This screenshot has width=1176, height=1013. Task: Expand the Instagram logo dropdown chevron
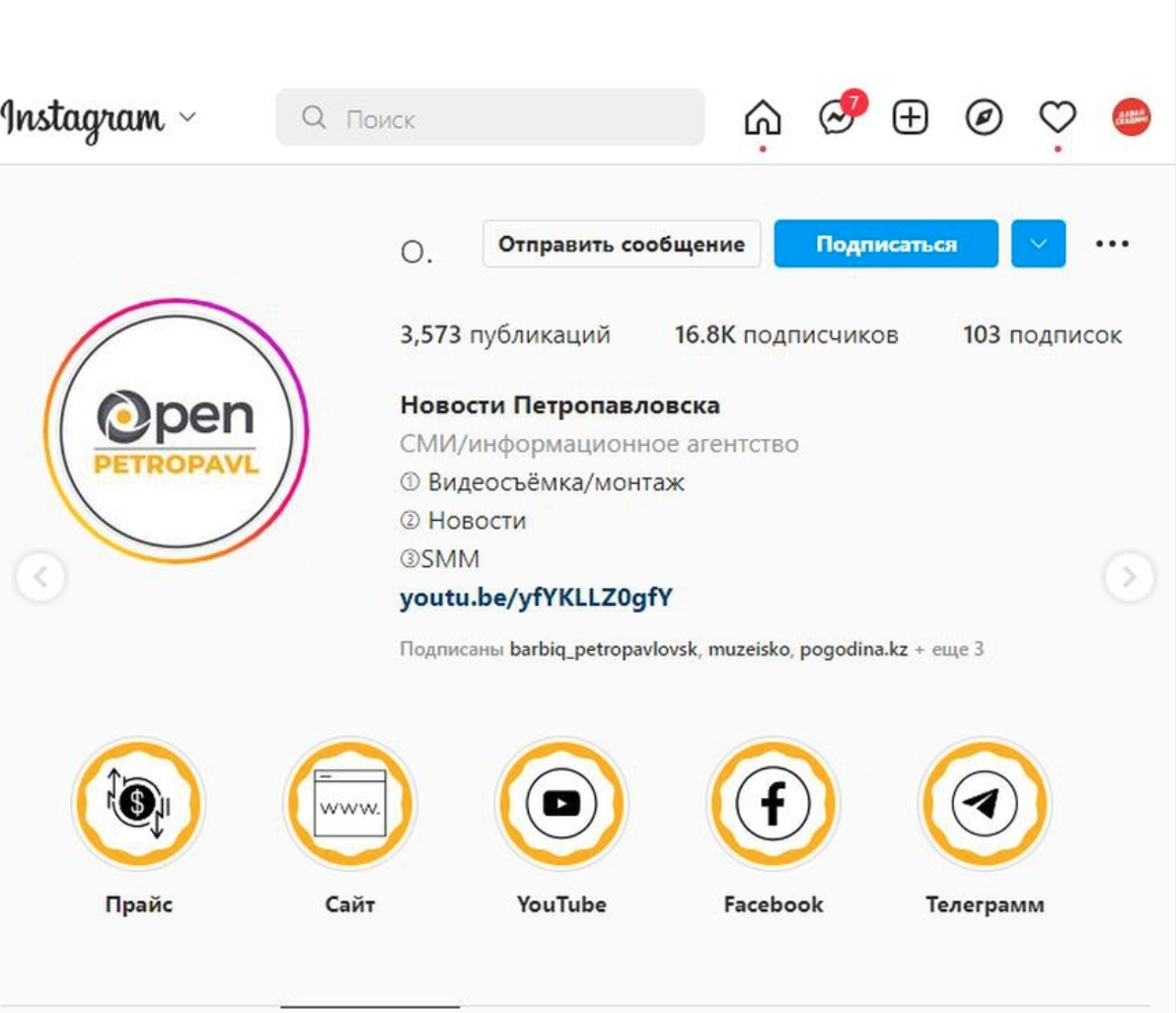point(187,117)
